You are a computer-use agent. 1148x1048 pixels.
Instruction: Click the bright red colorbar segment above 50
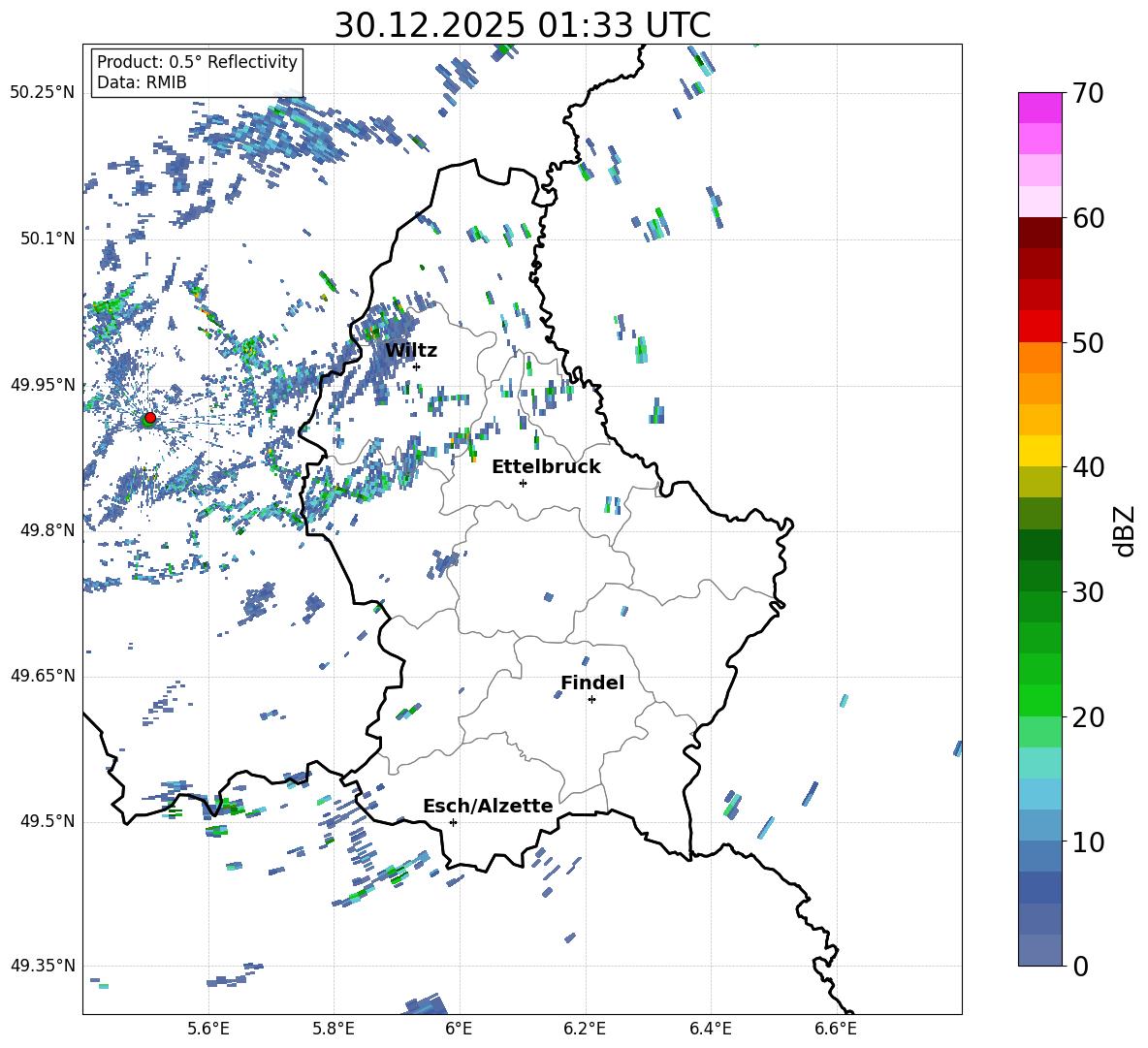point(1040,327)
